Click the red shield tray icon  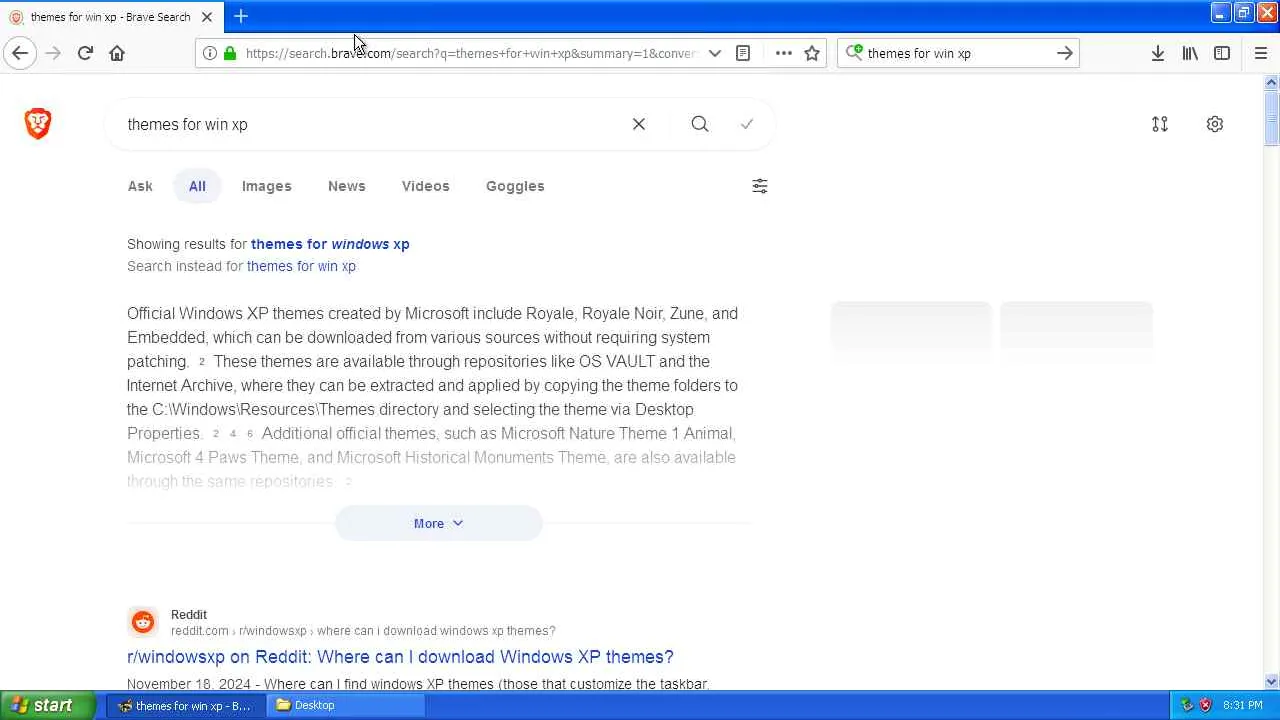[1205, 705]
